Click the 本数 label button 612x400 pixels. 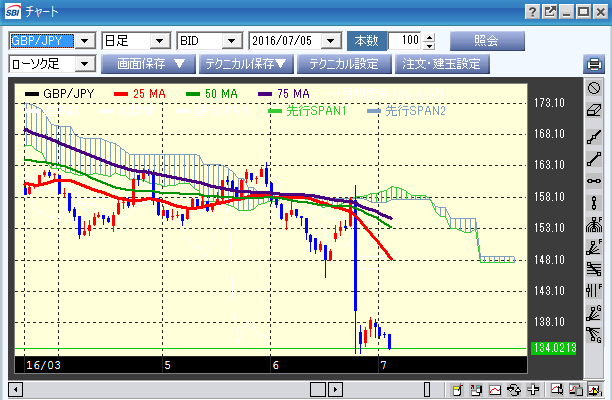click(x=367, y=41)
